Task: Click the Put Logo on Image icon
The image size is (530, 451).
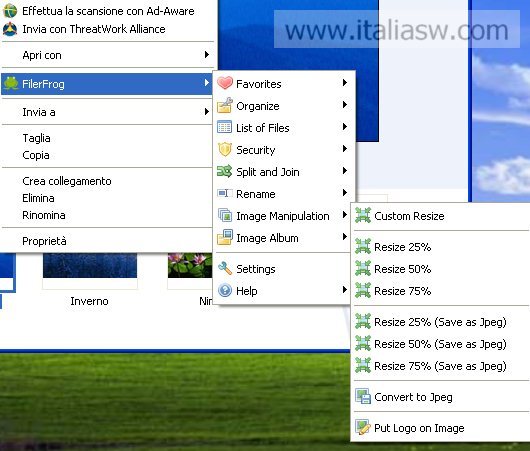Action: click(363, 427)
